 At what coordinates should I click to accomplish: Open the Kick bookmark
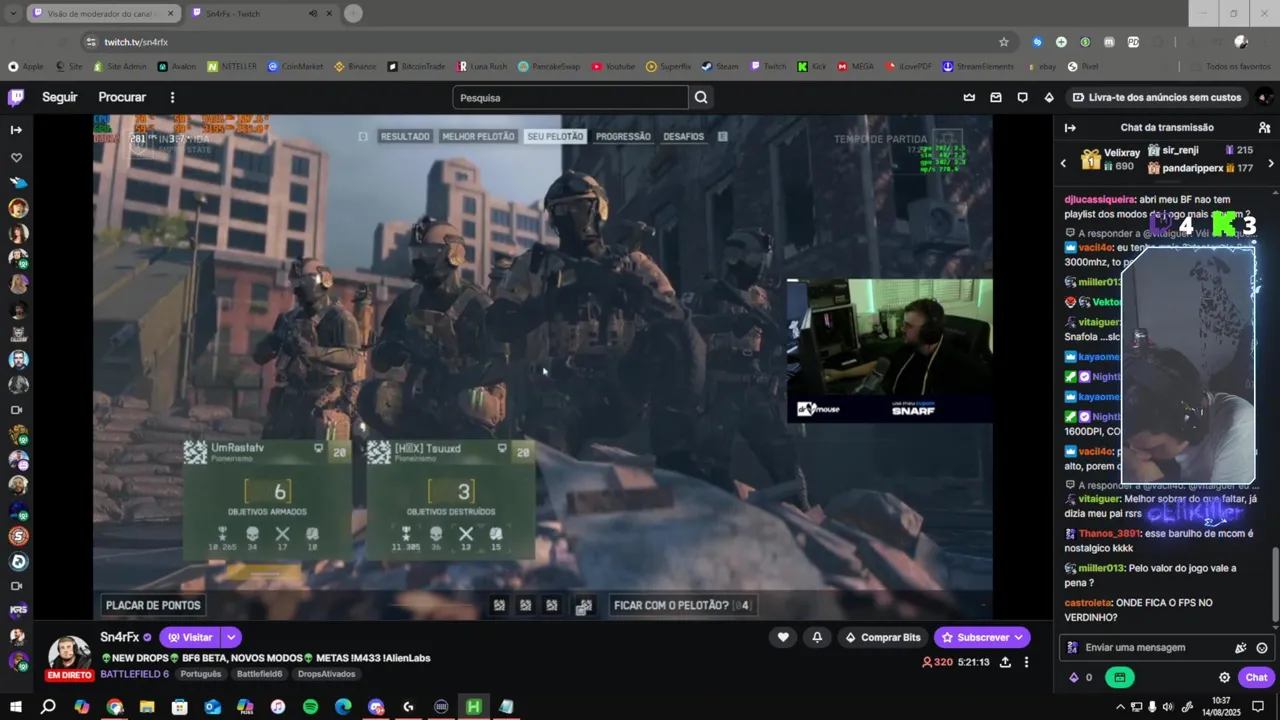click(x=811, y=66)
